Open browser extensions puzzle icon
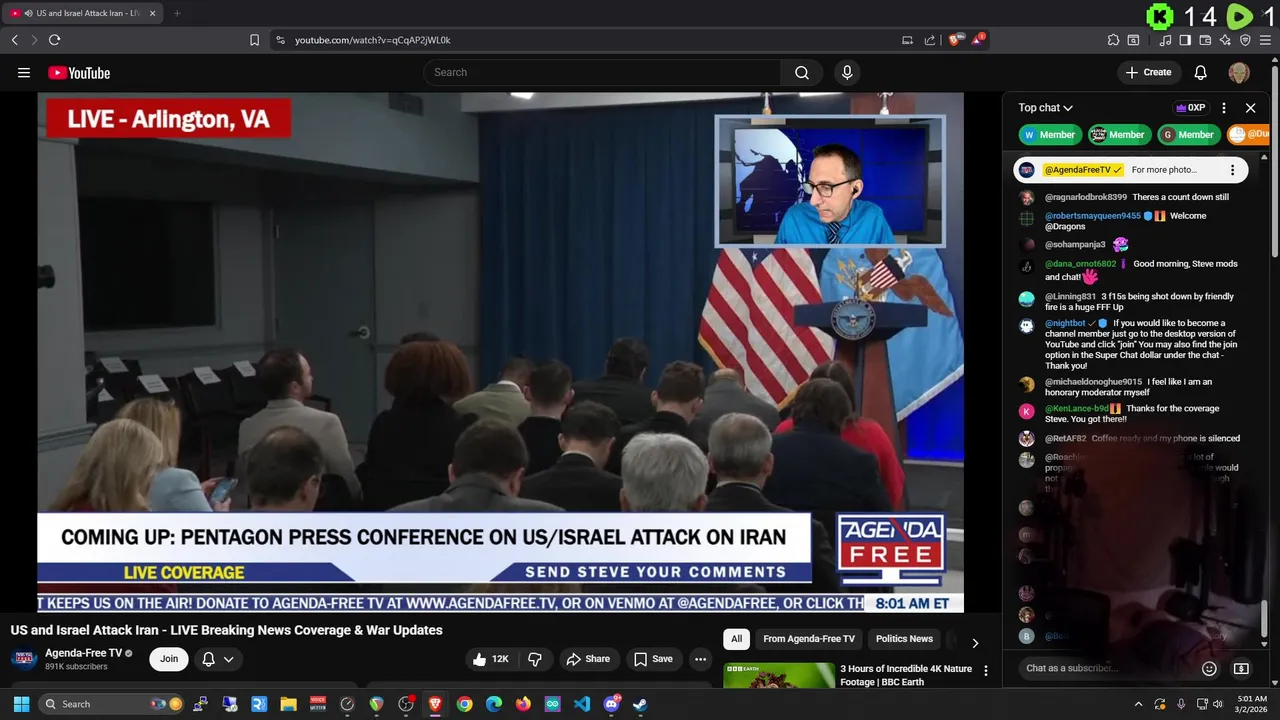The image size is (1280, 720). point(1113,40)
